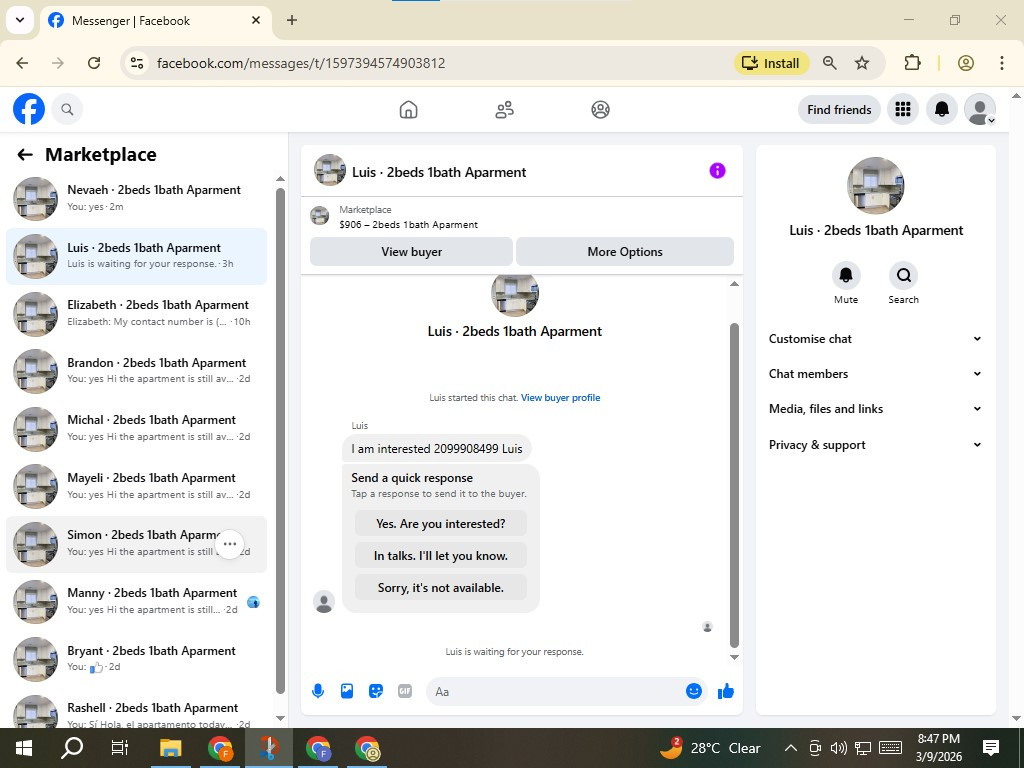This screenshot has height=768, width=1024.
Task: Click the chat messages scrollbar
Action: coord(734,485)
